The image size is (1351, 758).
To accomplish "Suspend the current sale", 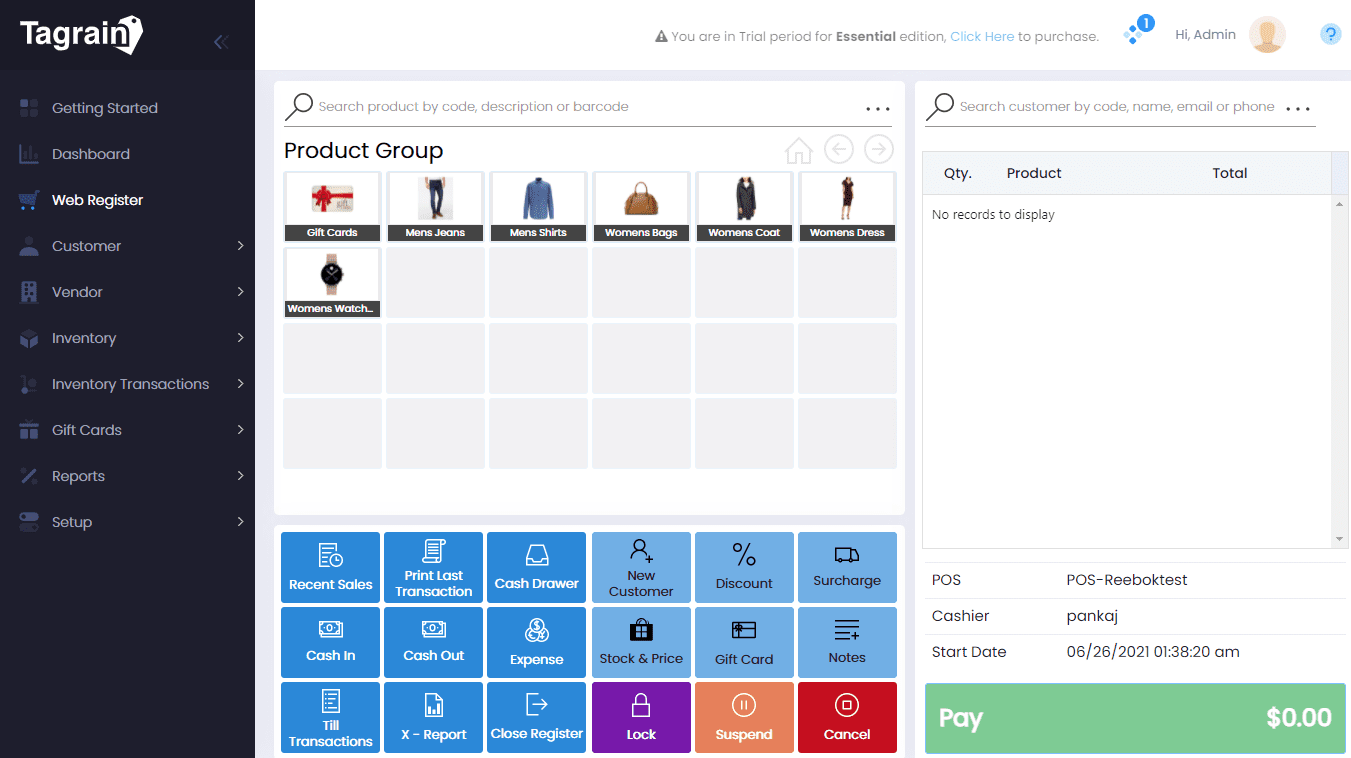I will 744,717.
